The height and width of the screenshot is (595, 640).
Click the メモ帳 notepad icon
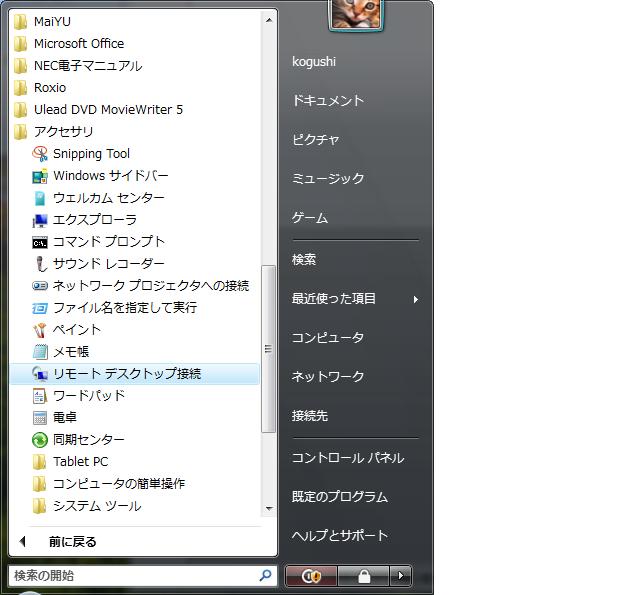pos(40,352)
